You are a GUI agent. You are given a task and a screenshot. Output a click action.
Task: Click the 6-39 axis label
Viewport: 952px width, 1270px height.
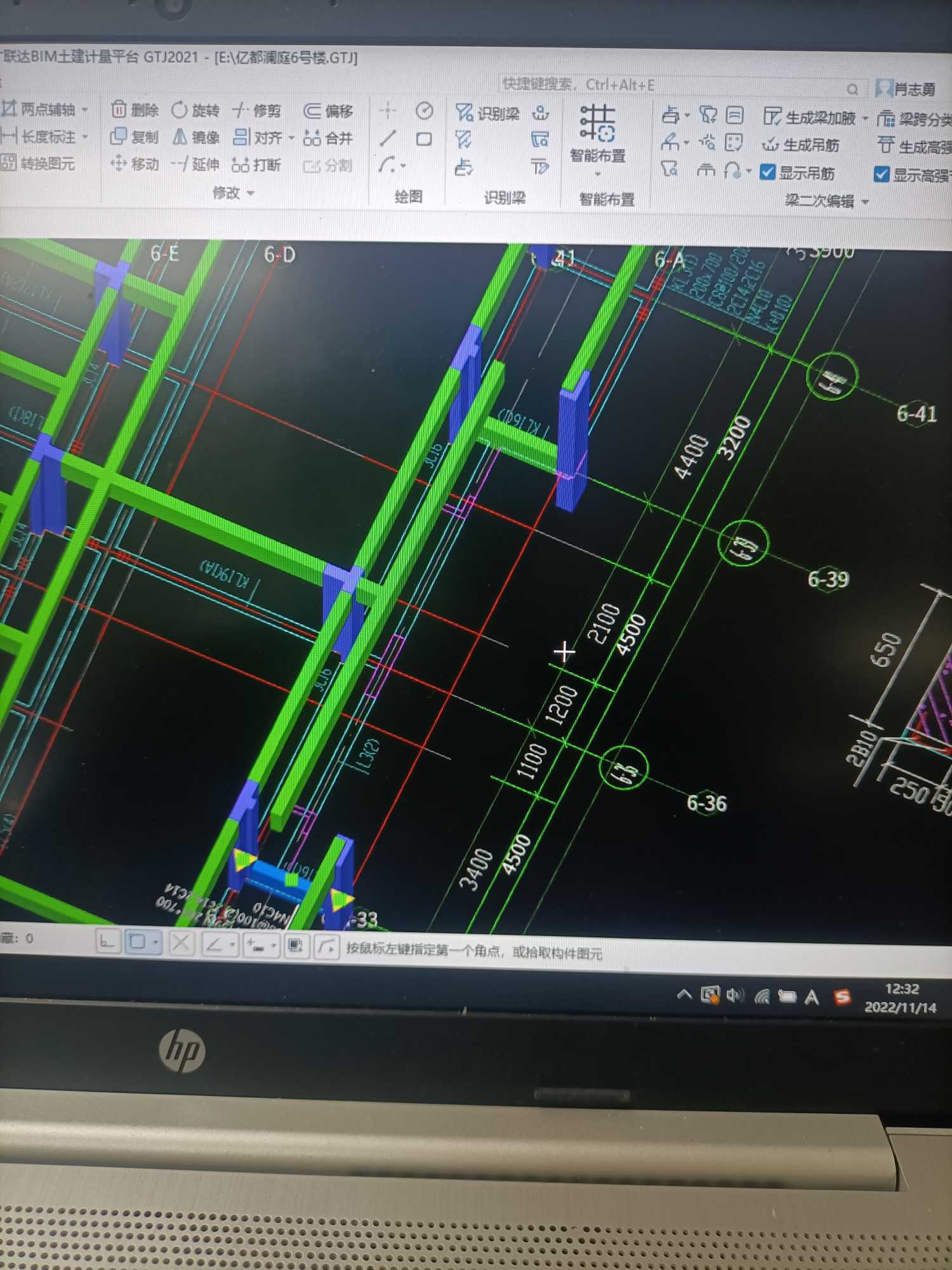coord(828,579)
